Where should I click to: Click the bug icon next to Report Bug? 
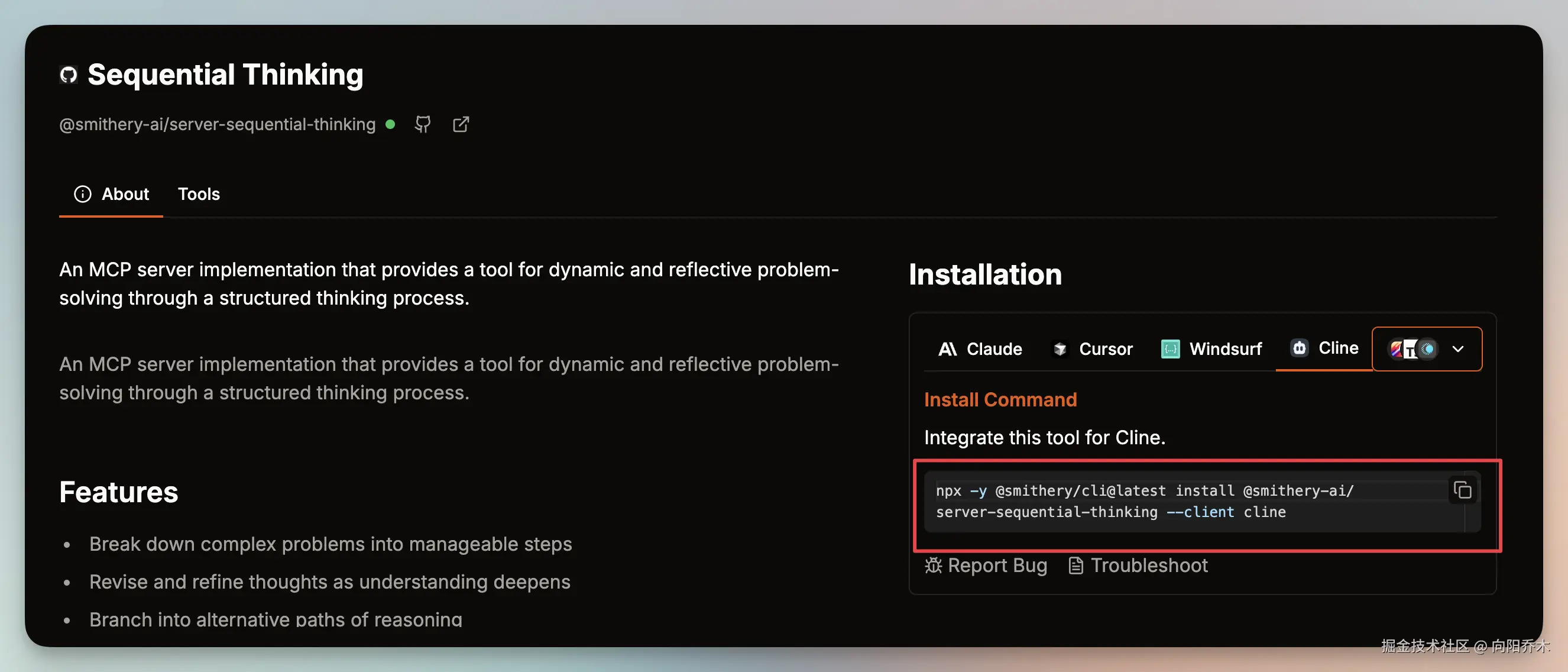[x=933, y=566]
